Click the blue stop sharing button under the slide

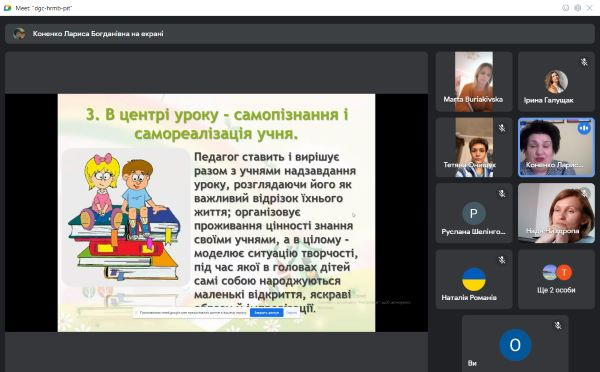point(267,313)
